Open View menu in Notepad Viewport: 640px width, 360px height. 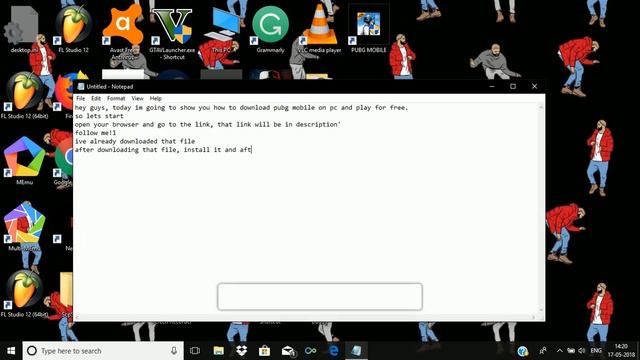tap(137, 98)
